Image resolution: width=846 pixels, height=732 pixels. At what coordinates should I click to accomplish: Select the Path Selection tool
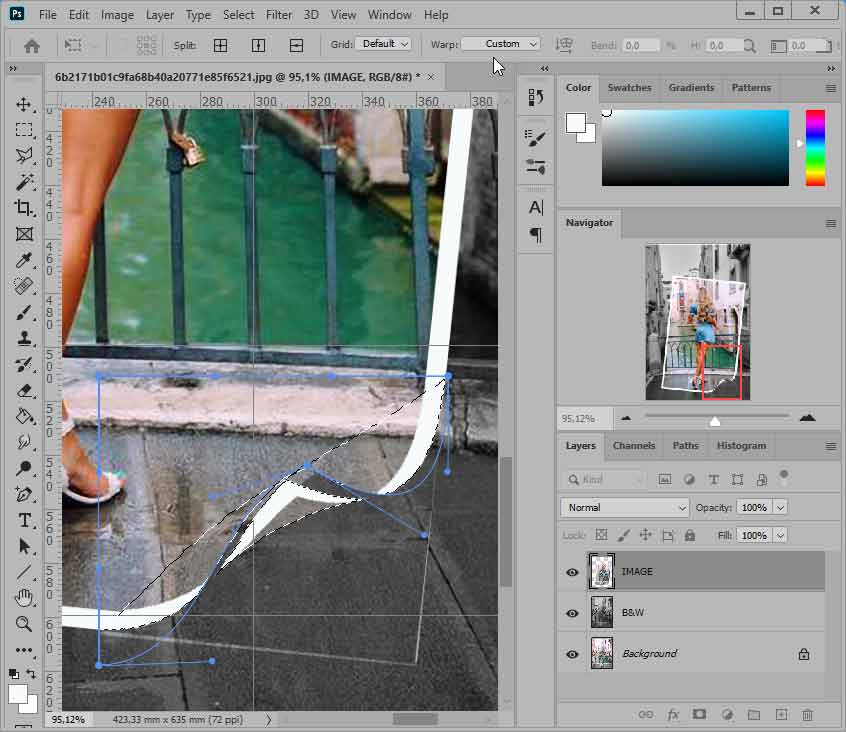point(24,546)
